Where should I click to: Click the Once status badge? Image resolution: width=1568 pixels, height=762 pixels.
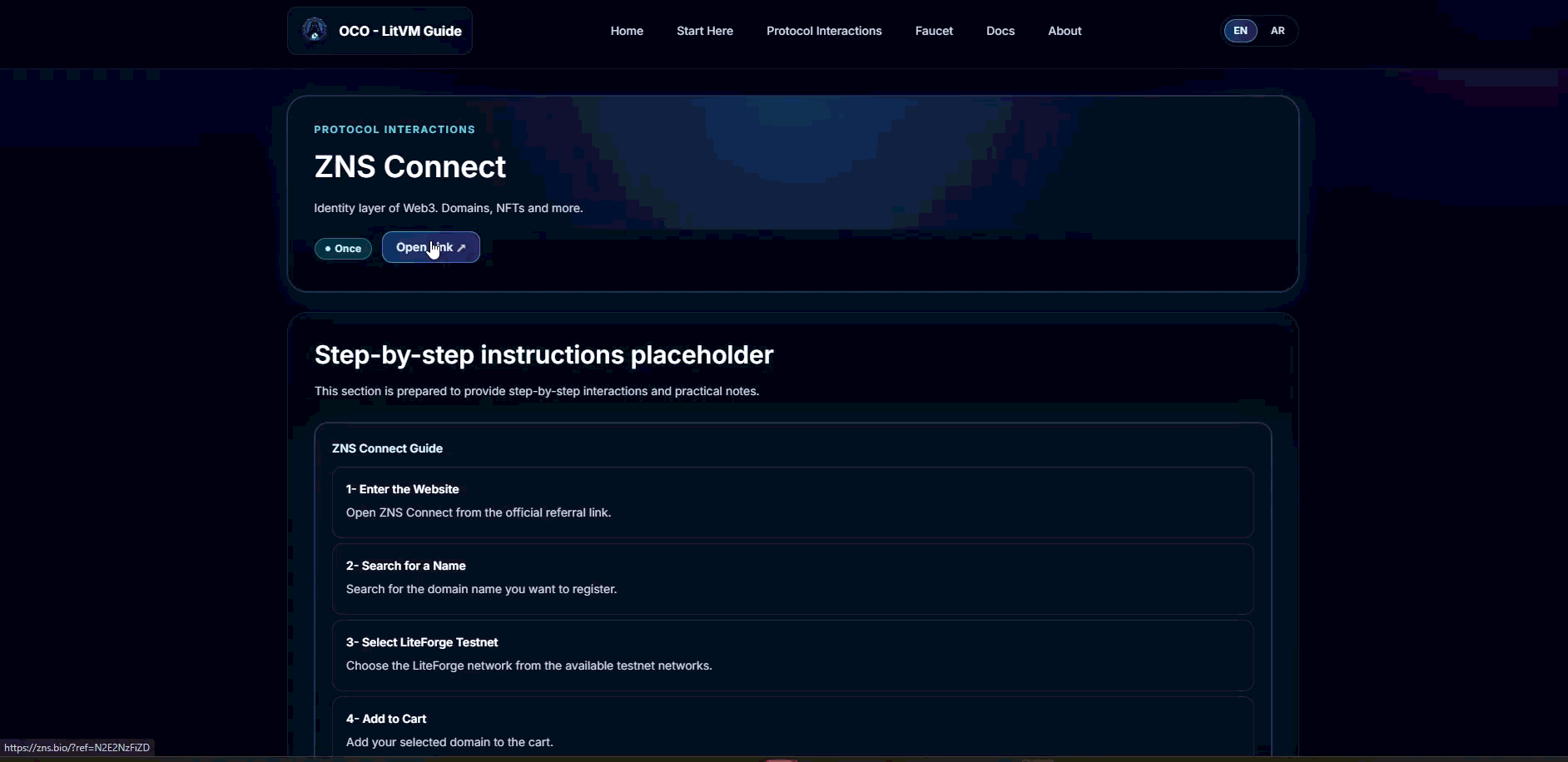[343, 248]
